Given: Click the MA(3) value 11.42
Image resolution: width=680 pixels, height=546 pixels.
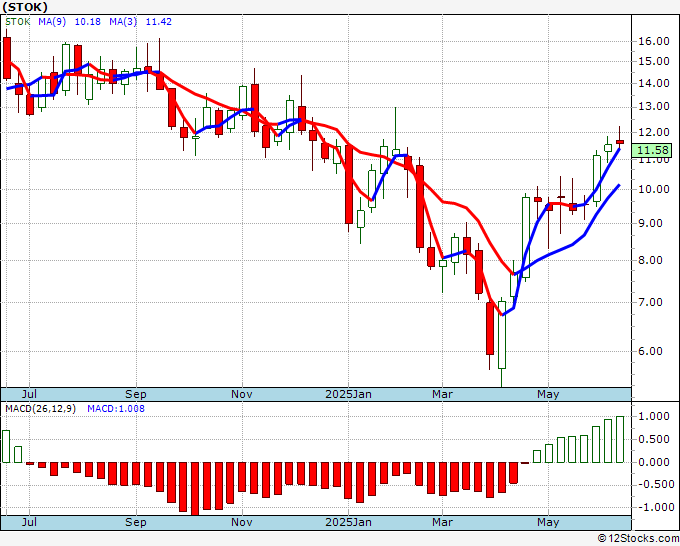Looking at the screenshot, I should pos(159,22).
